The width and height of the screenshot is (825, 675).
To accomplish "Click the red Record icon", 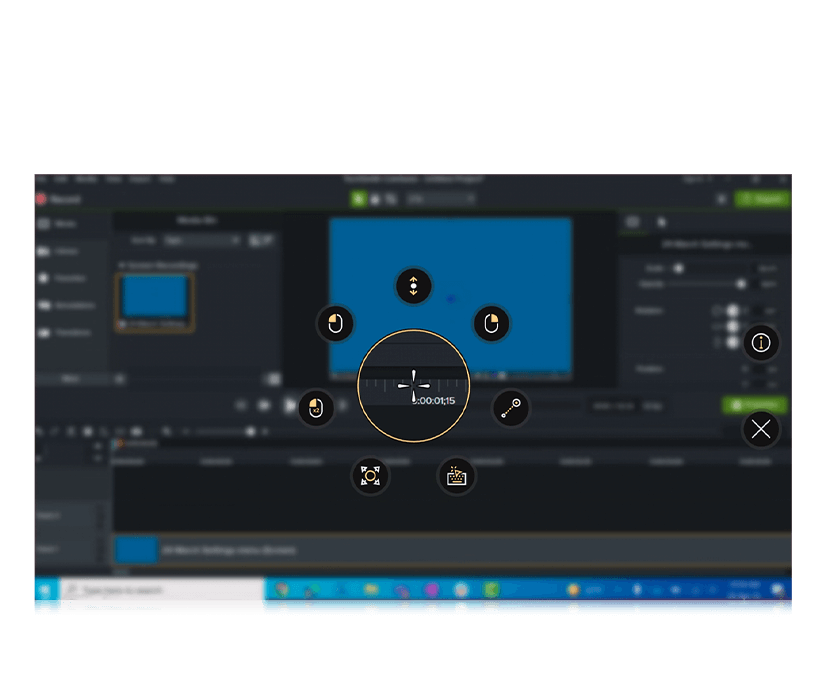I will coord(40,198).
